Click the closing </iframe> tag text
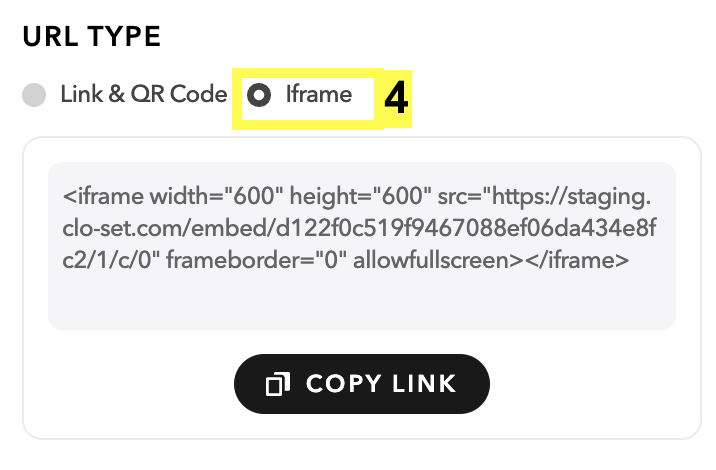The width and height of the screenshot is (716, 470). point(577,260)
